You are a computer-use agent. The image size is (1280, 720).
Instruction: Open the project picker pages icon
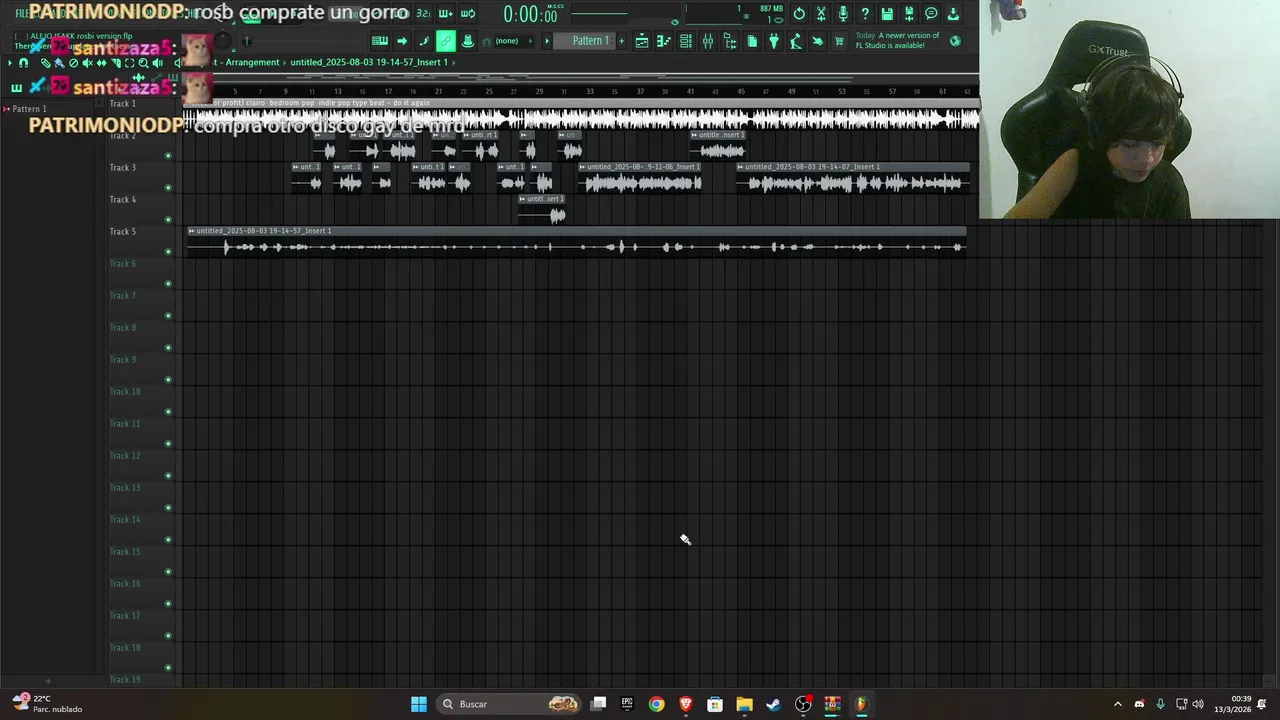(x=751, y=41)
